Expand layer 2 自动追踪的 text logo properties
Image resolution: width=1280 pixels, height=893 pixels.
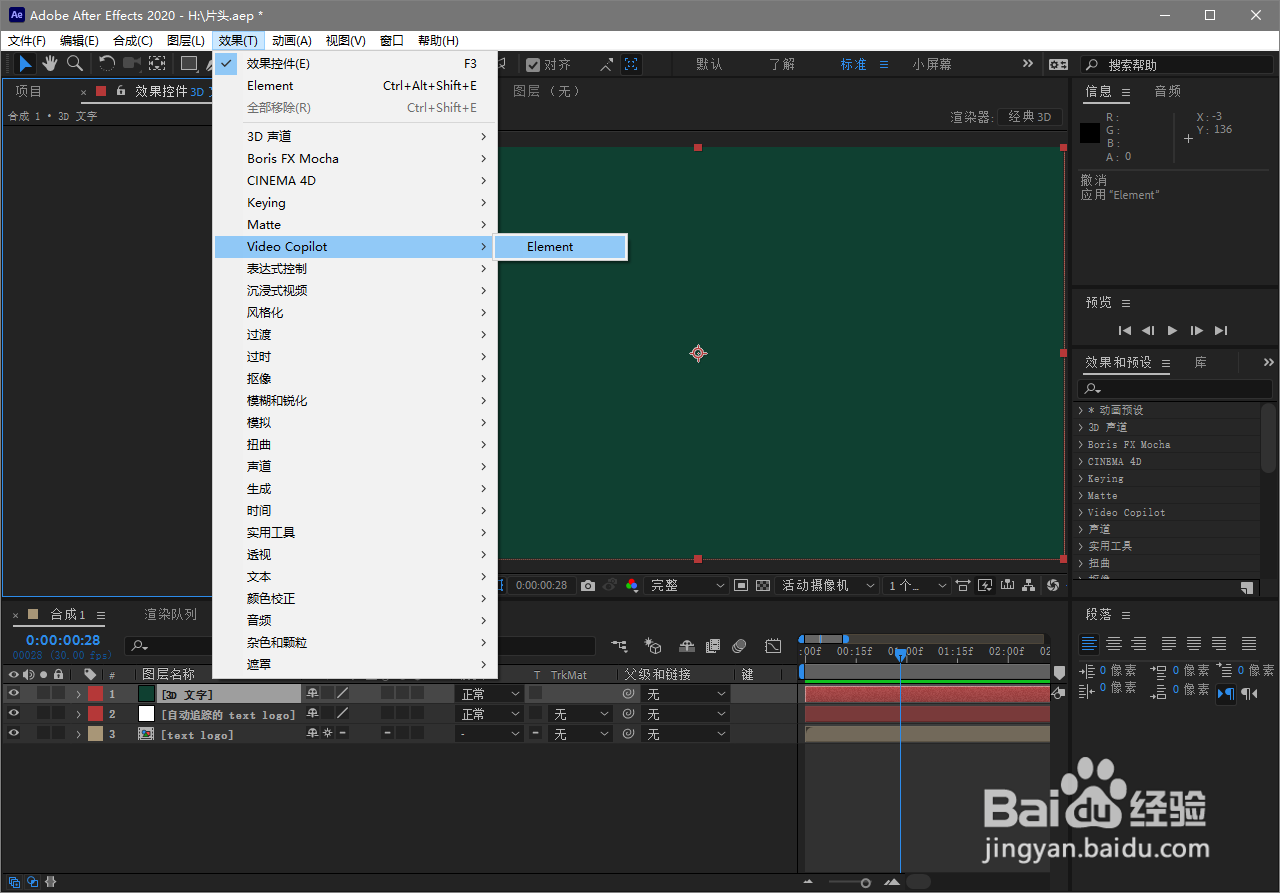click(x=78, y=714)
